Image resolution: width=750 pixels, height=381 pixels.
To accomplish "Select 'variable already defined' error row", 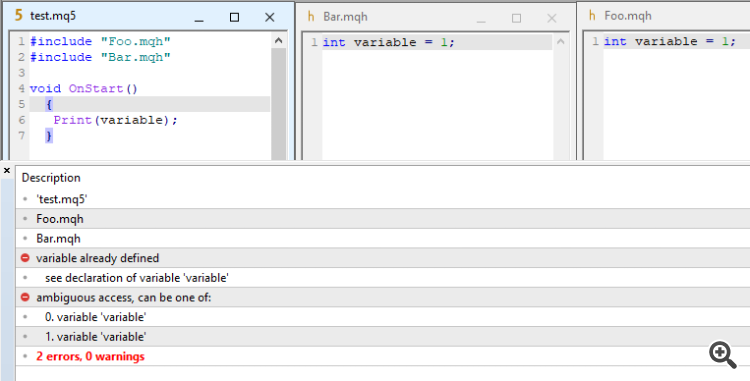I will pyautogui.click(x=383, y=258).
